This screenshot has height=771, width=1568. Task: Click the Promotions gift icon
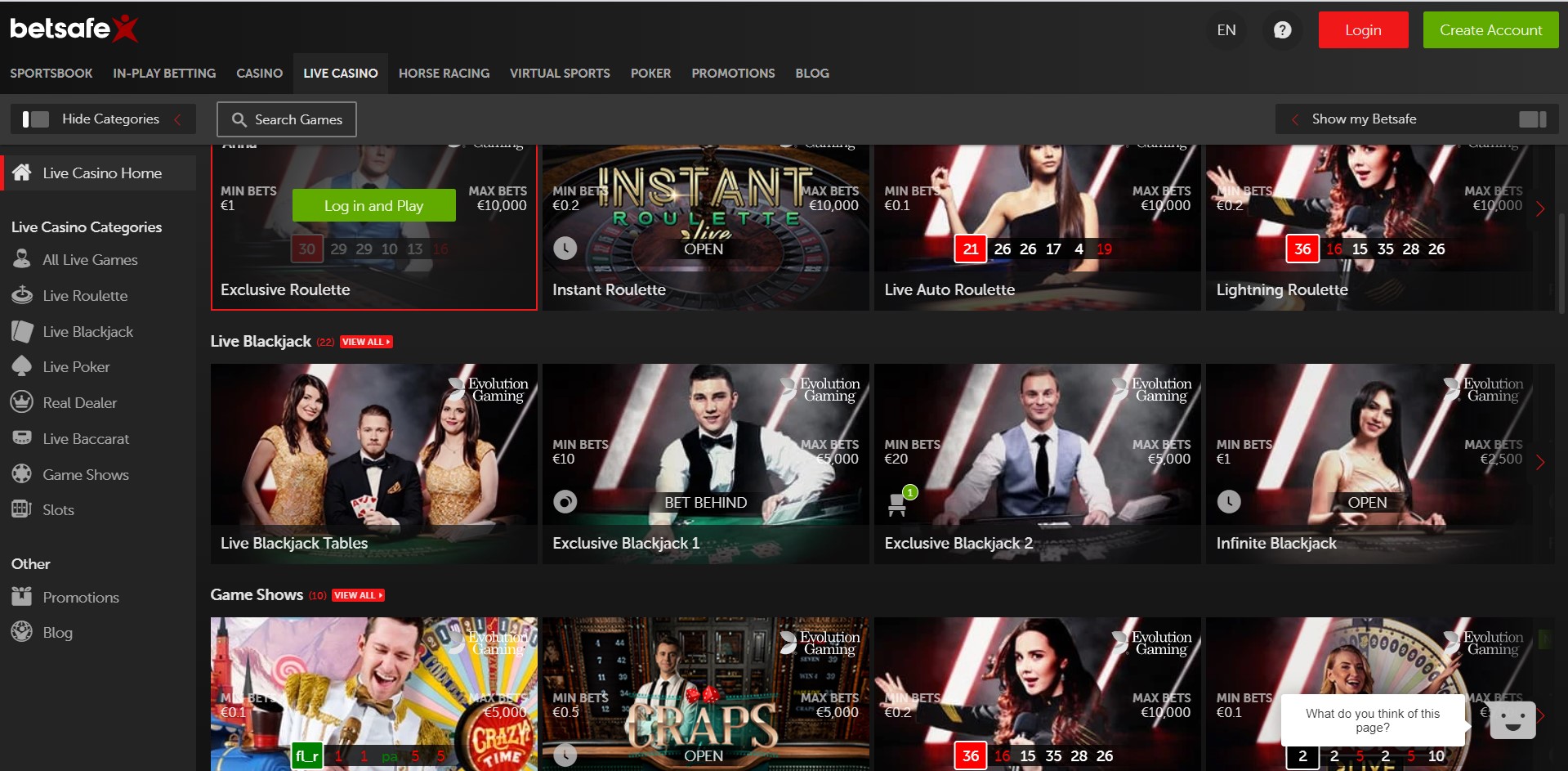coord(22,597)
